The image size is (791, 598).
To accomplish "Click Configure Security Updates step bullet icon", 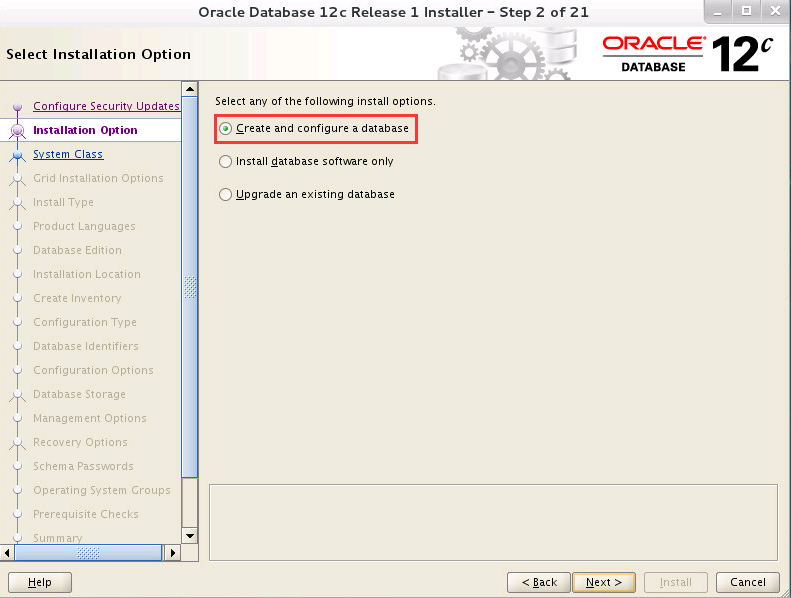I will pos(18,106).
